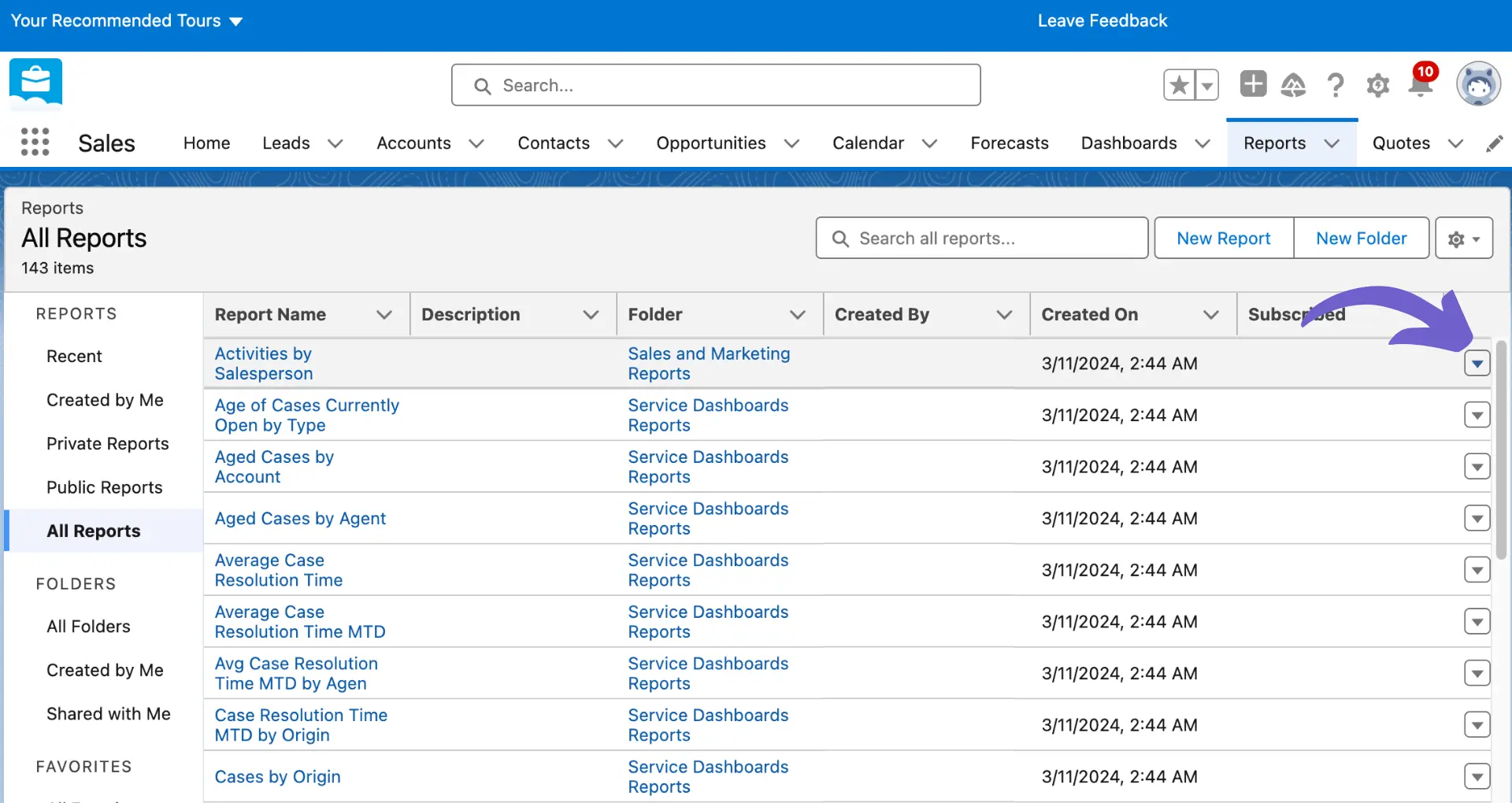This screenshot has width=1512, height=803.
Task: Open row actions for Cases by Origin
Action: (1477, 776)
